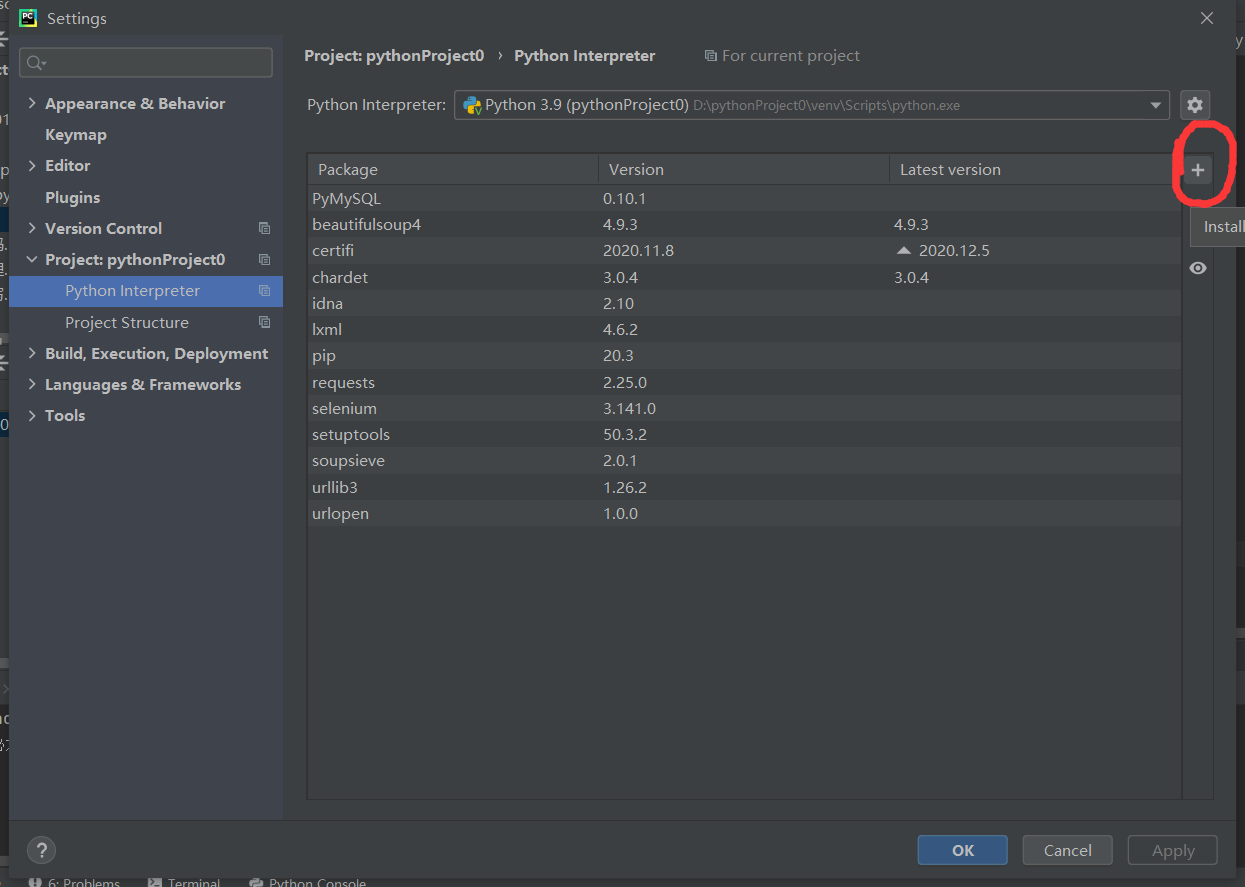Toggle the show early releases eye icon
The height and width of the screenshot is (887, 1245).
click(x=1197, y=268)
